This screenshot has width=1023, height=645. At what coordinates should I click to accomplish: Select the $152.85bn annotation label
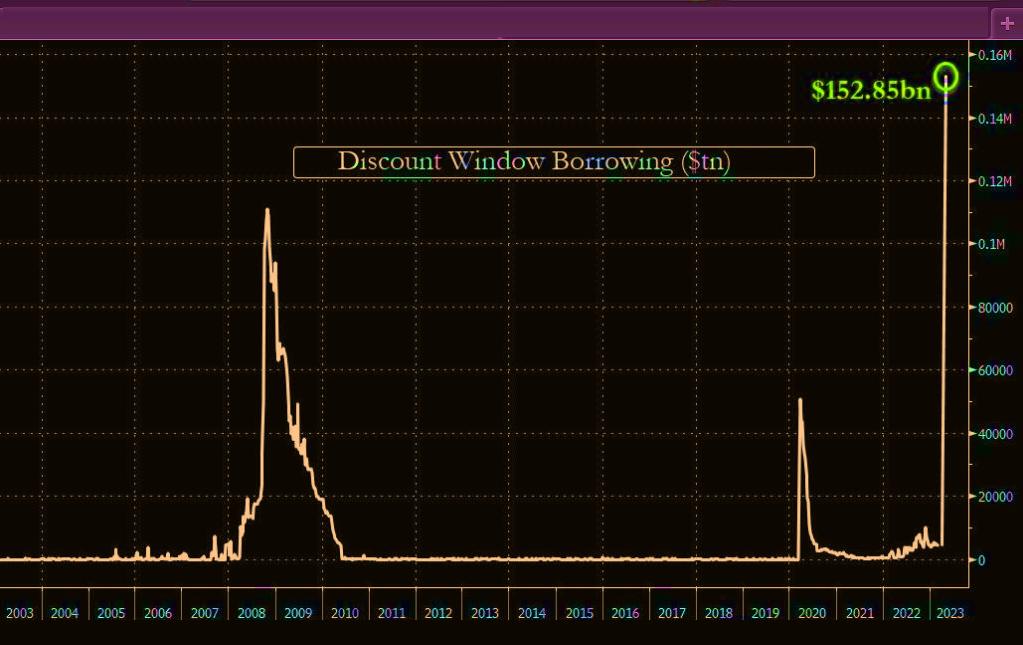pyautogui.click(x=870, y=90)
